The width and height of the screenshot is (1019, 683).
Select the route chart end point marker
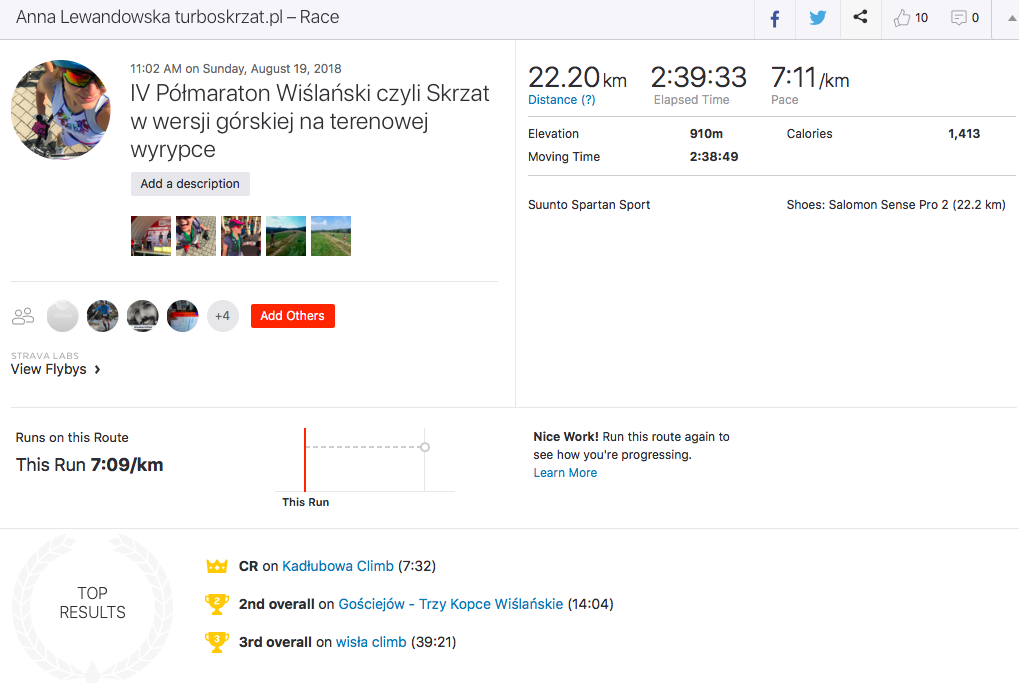[x=425, y=447]
